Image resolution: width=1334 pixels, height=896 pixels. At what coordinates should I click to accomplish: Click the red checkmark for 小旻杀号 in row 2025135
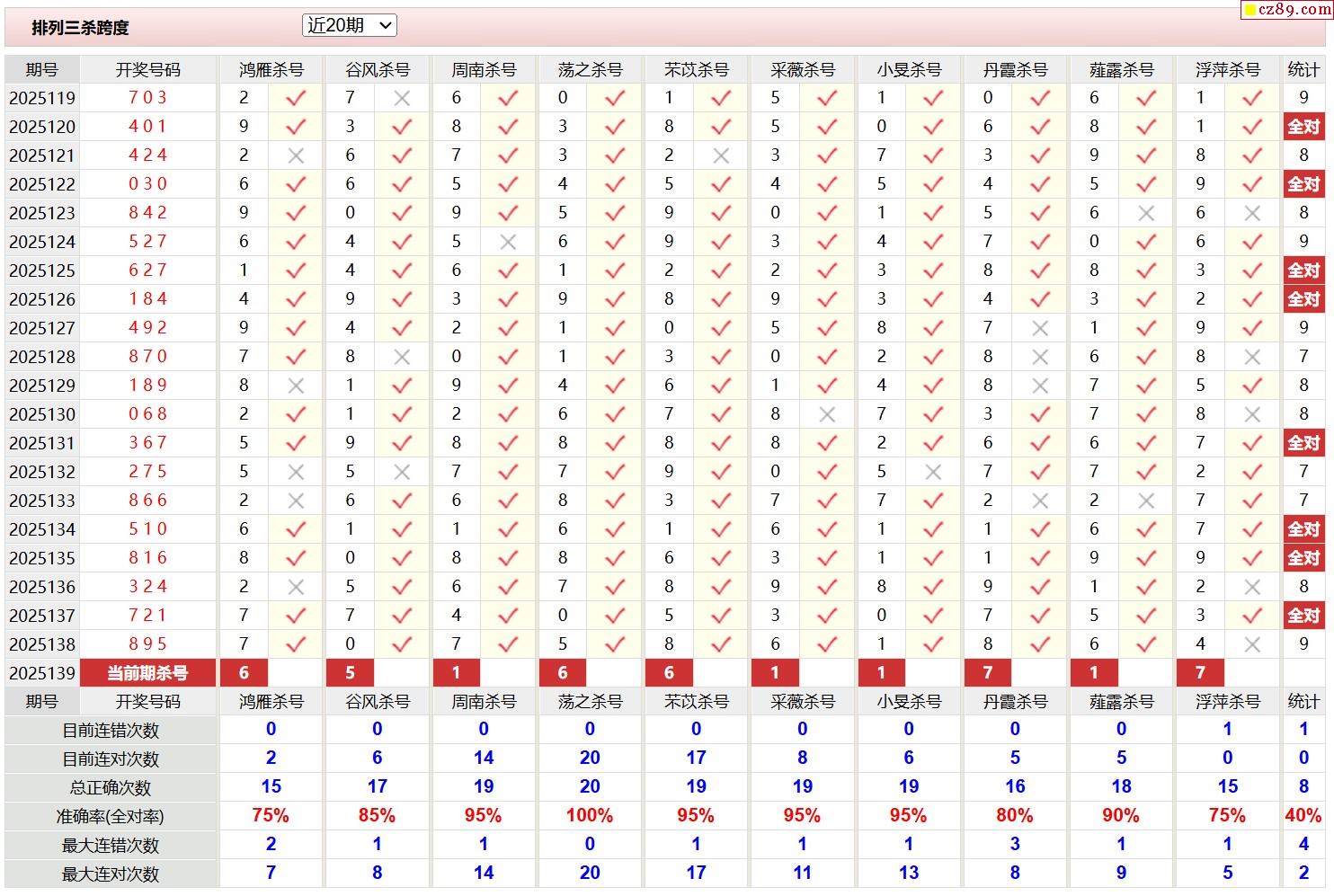[933, 558]
